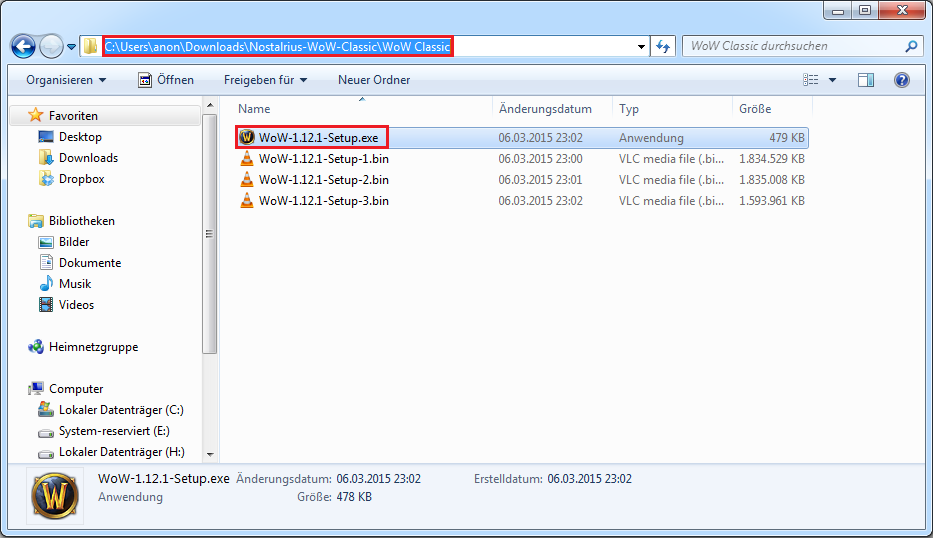Open Lokaler Datenträger (C:) drive
This screenshot has width=933, height=538.
(121, 410)
